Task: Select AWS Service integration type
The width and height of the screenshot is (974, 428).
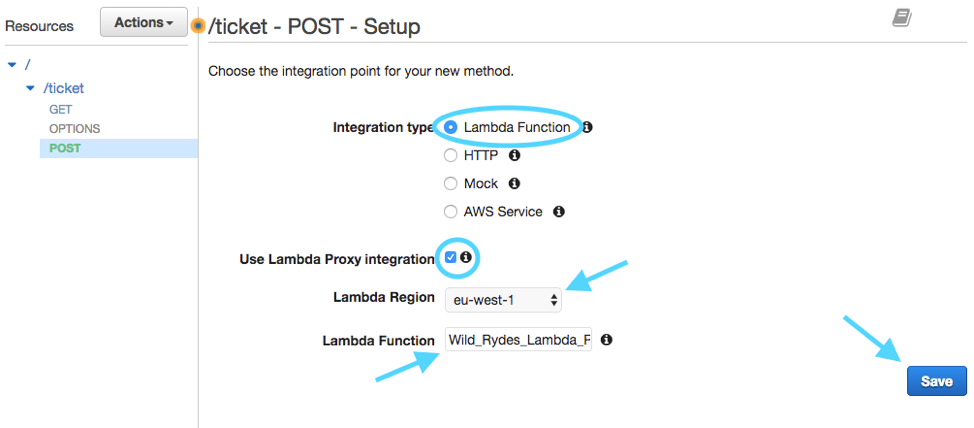Action: click(450, 212)
